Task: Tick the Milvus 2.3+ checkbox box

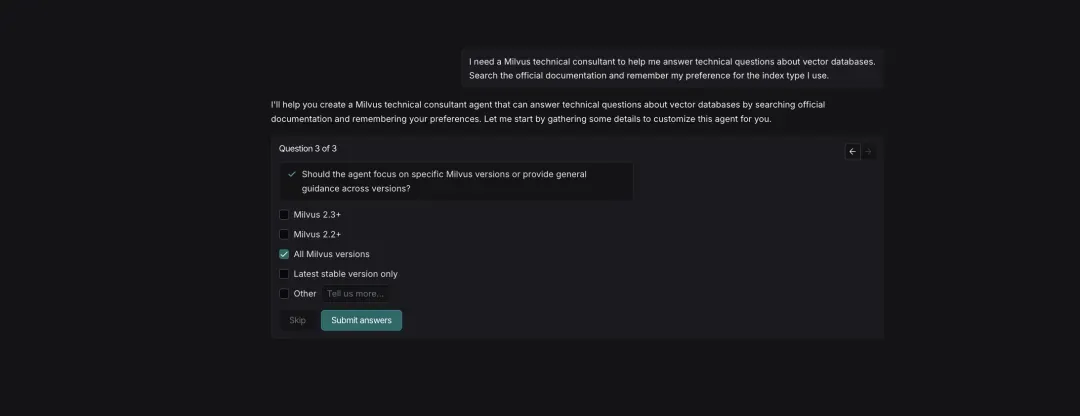Action: (284, 215)
